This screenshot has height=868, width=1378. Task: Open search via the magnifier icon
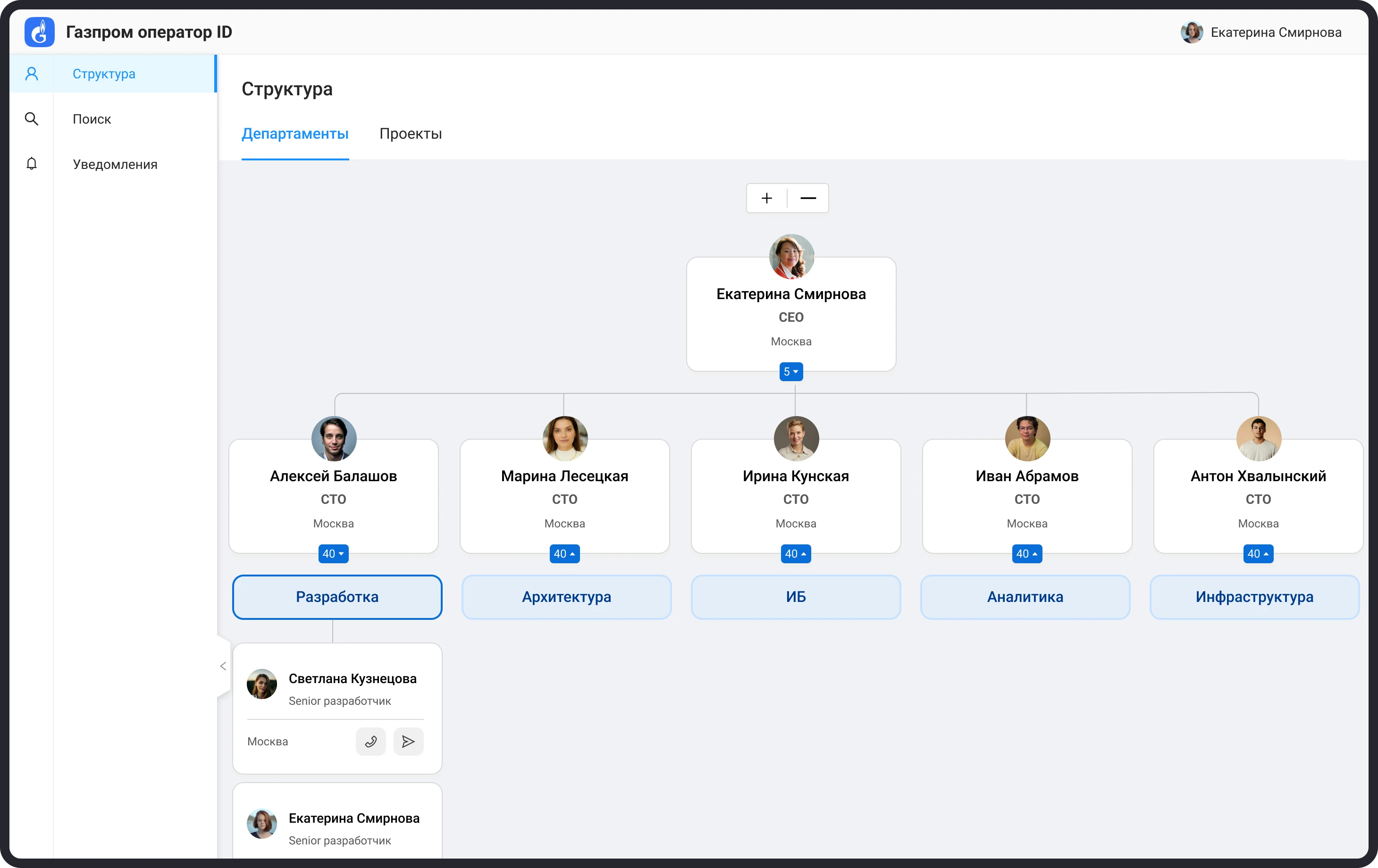(32, 118)
